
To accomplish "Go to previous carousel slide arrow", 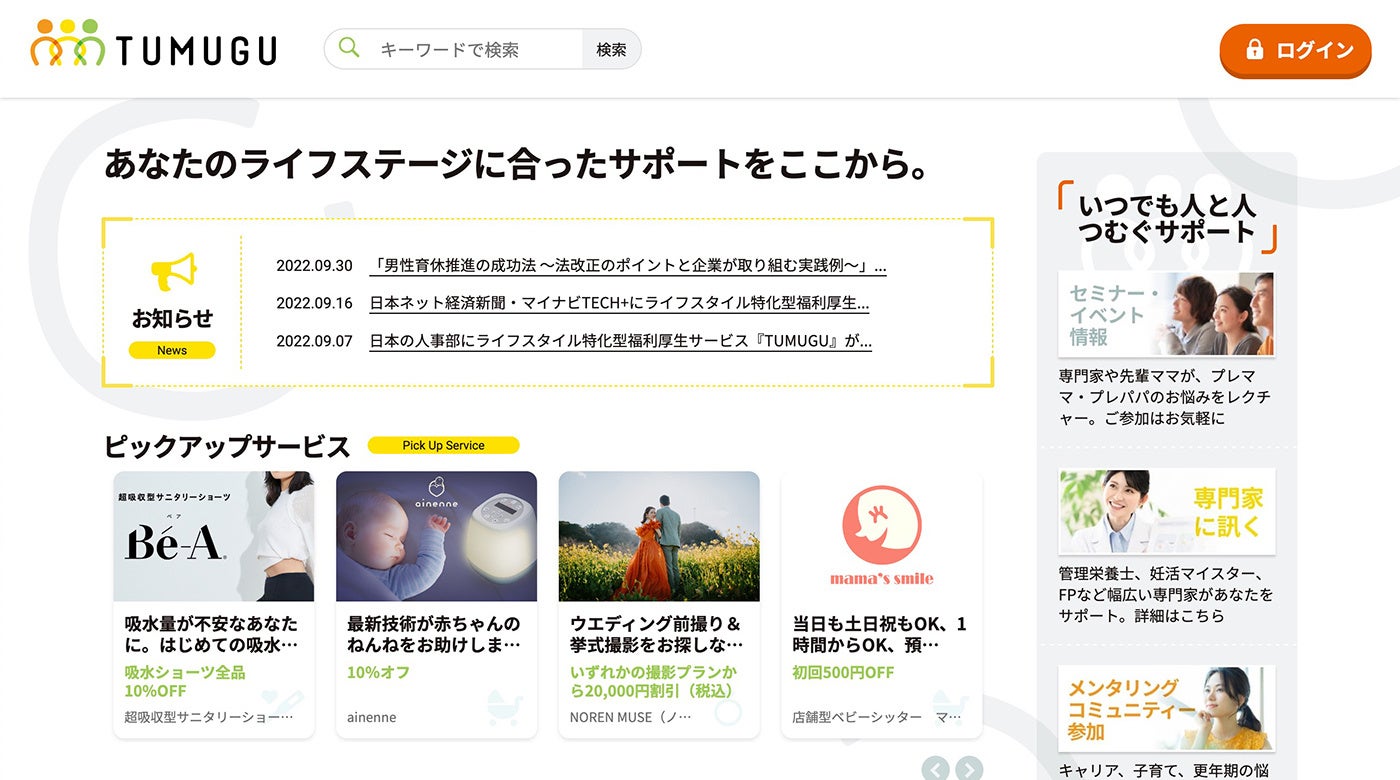I will (x=935, y=768).
